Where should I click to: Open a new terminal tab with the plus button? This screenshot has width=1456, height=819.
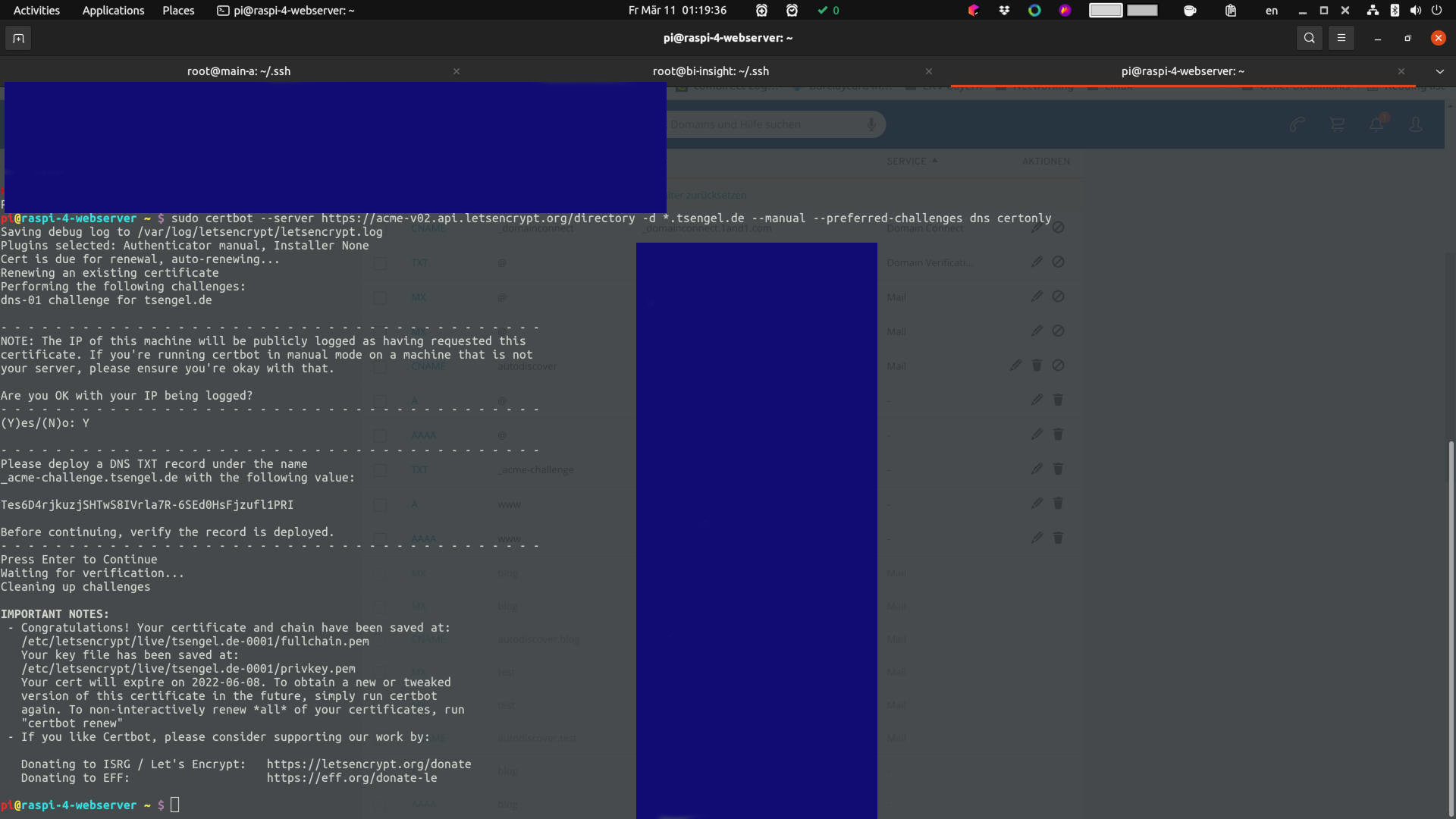pos(18,38)
